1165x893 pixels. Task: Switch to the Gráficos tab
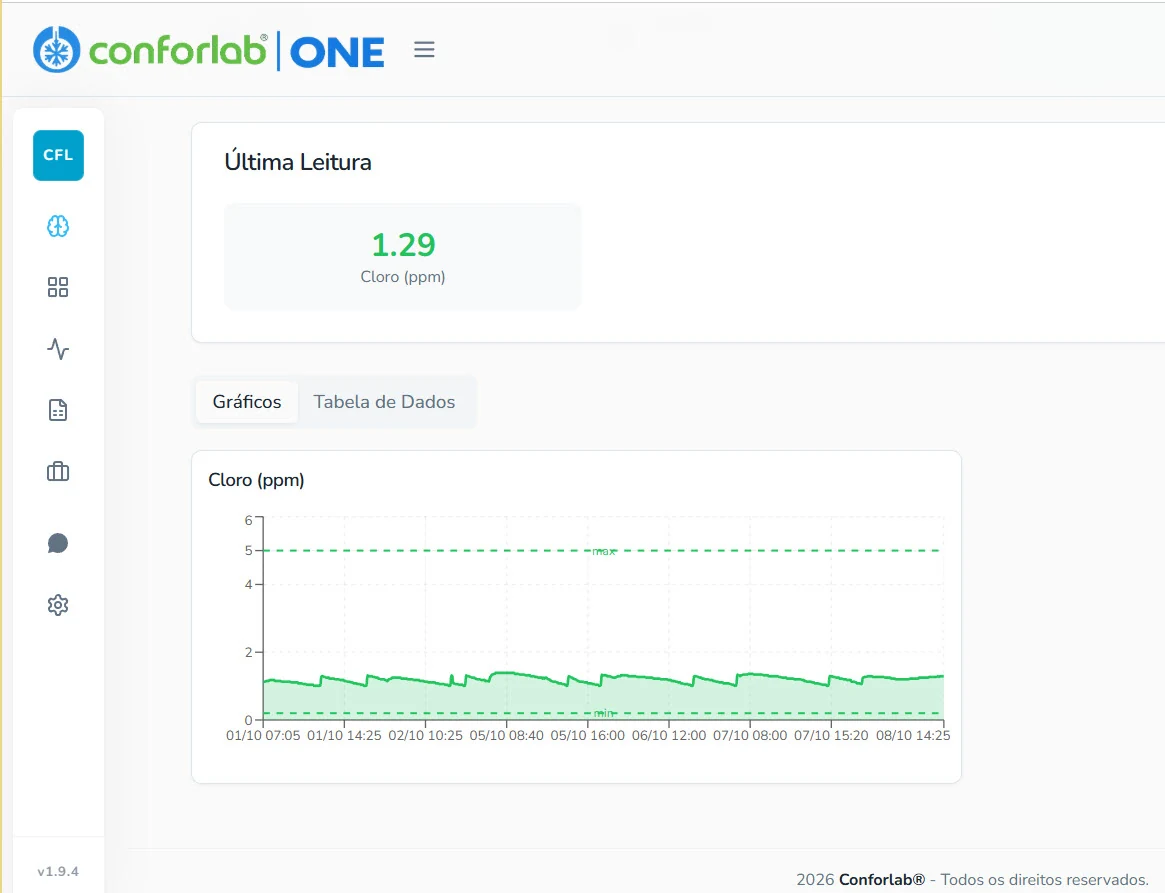(x=247, y=402)
